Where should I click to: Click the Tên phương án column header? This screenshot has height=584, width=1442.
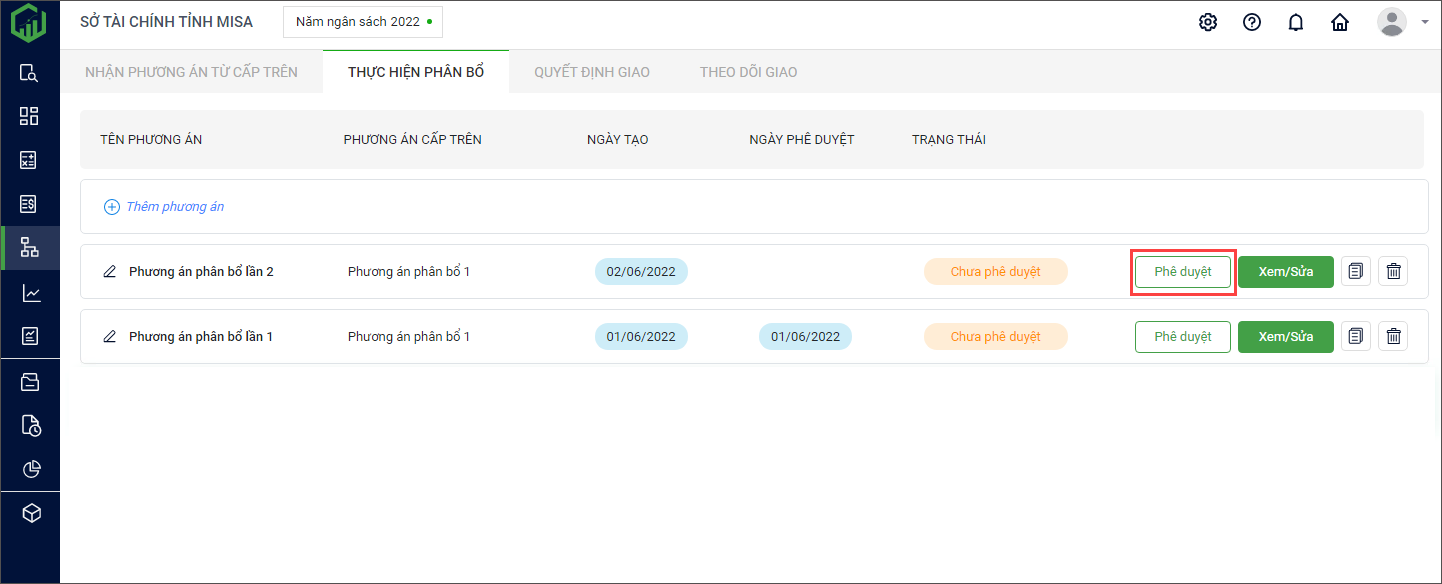pos(151,139)
